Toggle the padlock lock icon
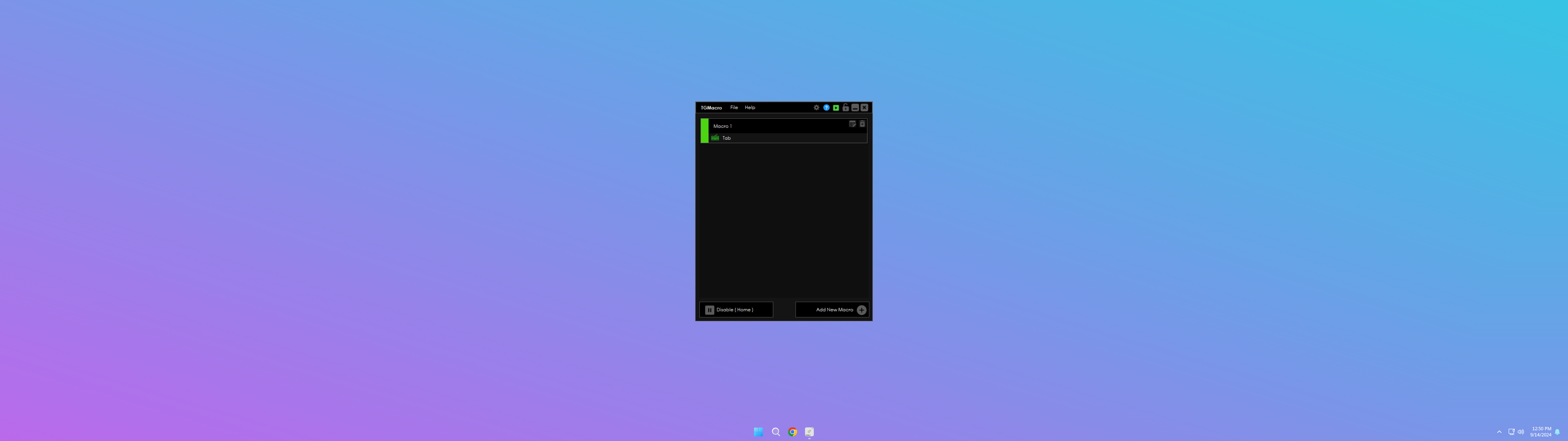The height and width of the screenshot is (441, 1568). 846,107
